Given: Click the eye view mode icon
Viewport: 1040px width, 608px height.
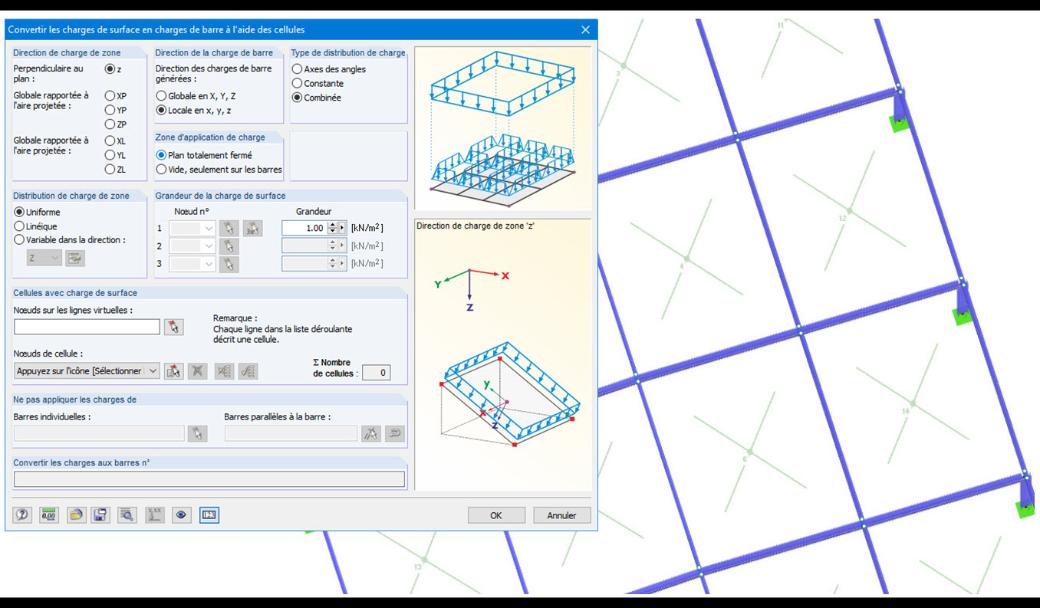Looking at the screenshot, I should pyautogui.click(x=181, y=515).
